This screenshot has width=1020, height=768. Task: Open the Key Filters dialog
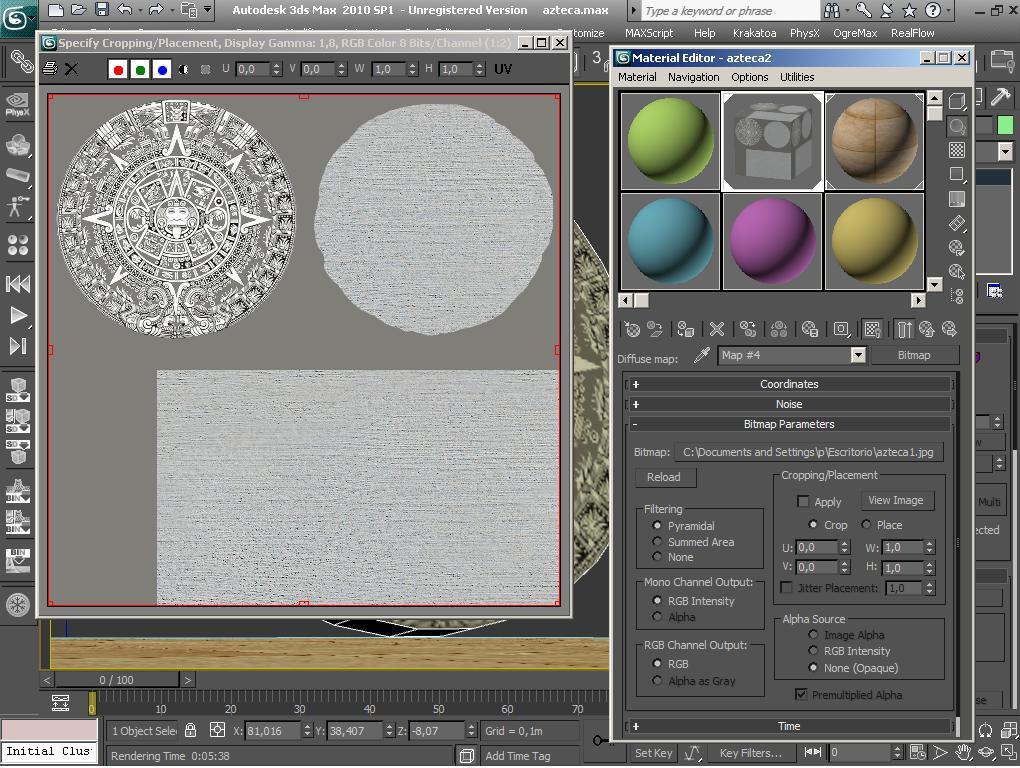click(x=750, y=753)
